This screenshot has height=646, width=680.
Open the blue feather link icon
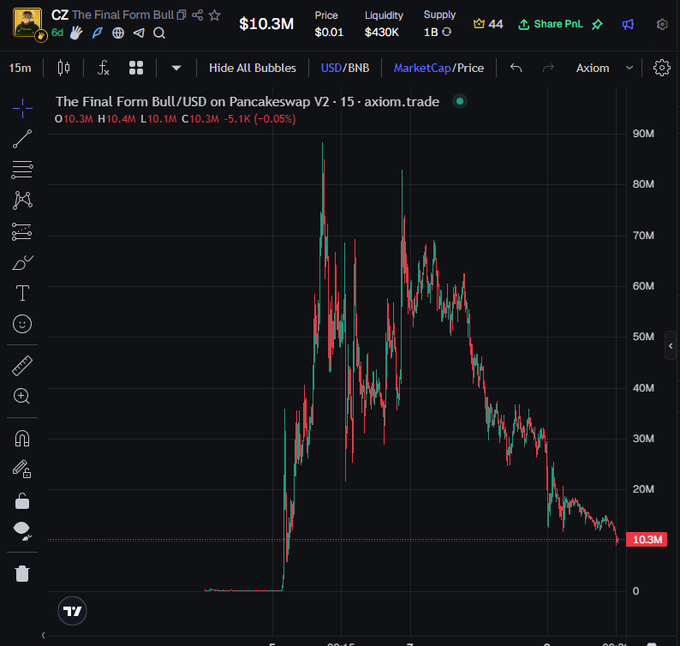97,33
